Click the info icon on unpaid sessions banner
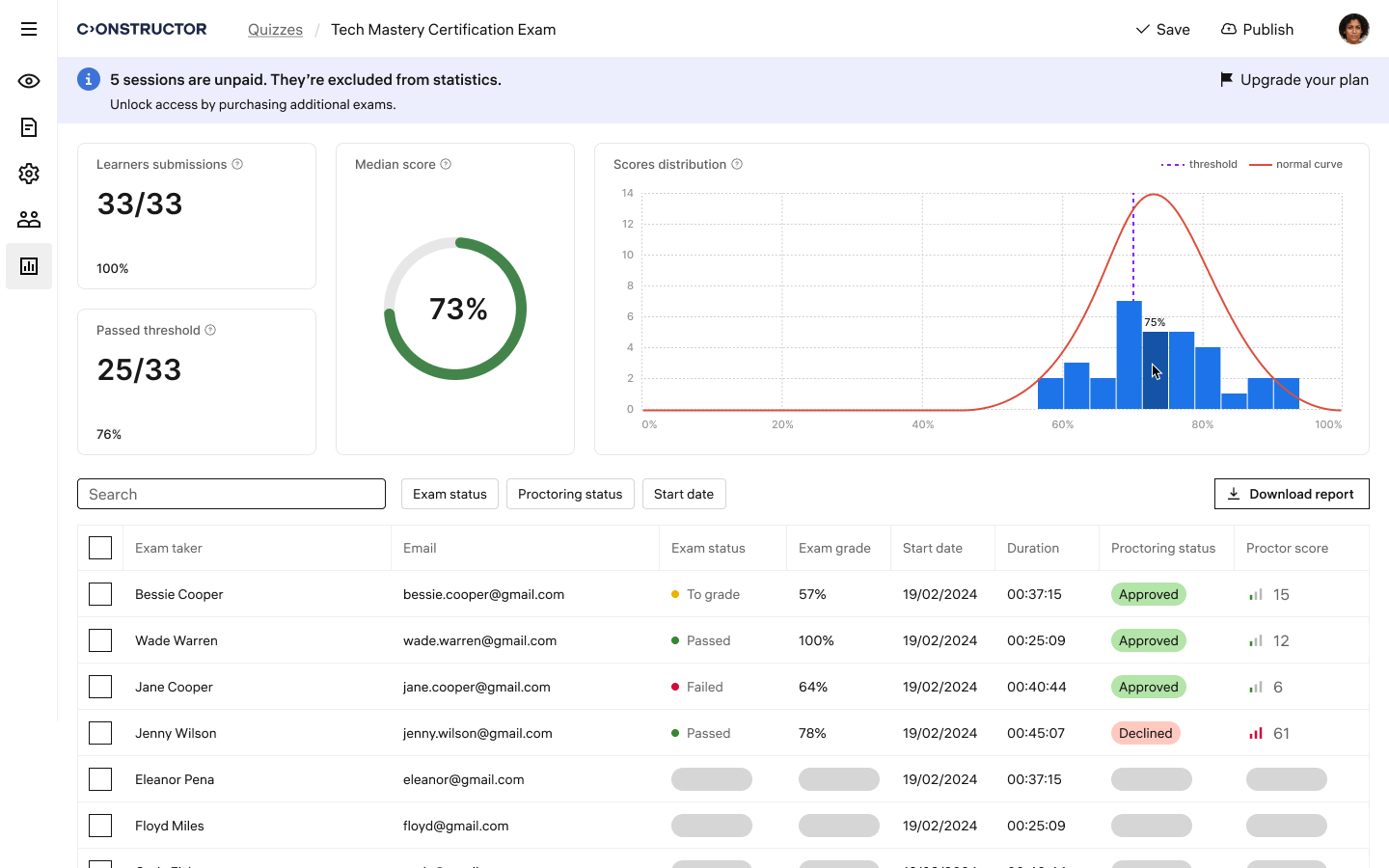This screenshot has width=1389, height=868. (88, 78)
